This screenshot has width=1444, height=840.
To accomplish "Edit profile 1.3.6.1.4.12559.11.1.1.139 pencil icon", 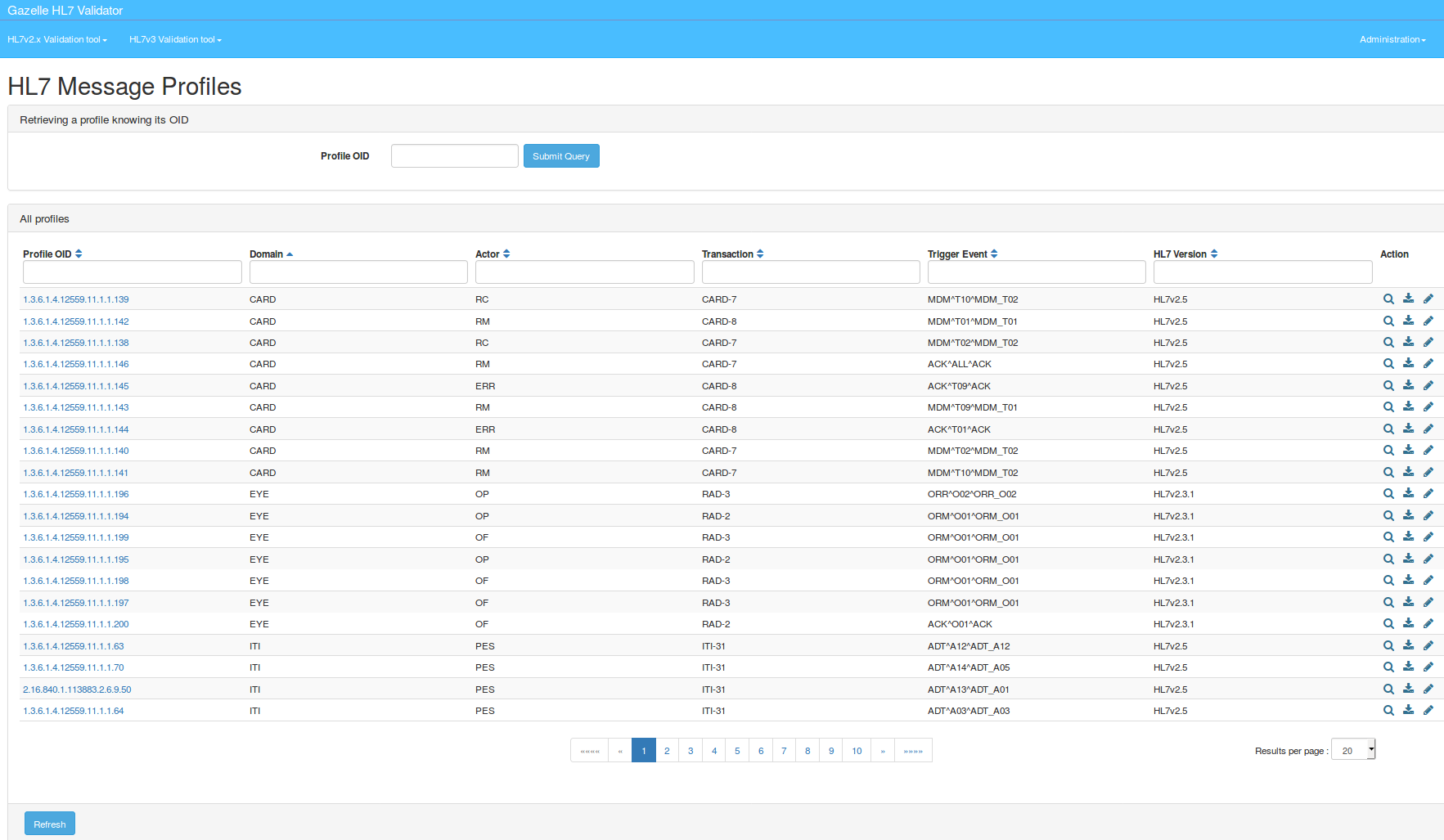I will 1428,299.
